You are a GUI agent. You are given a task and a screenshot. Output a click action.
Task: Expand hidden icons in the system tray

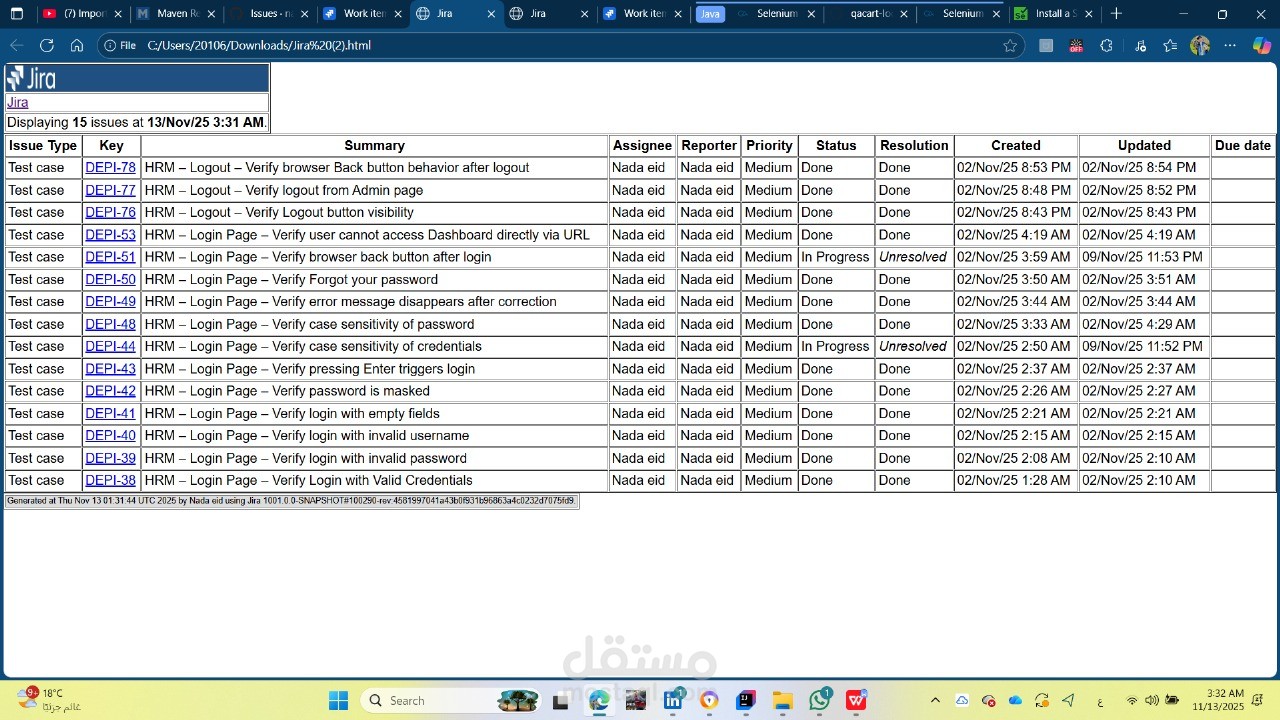click(935, 700)
